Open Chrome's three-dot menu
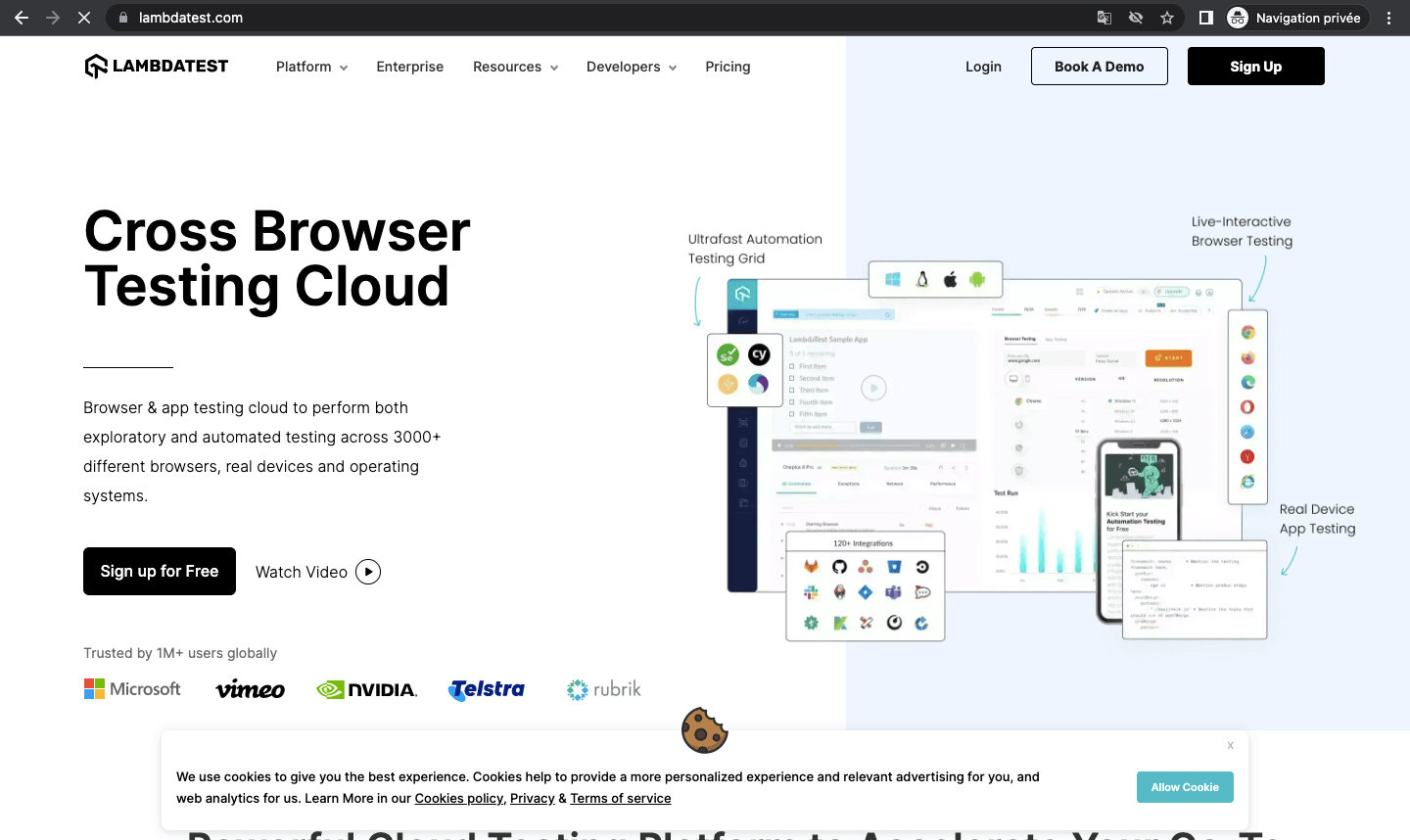Screen dimensions: 1410x840 1388,18
